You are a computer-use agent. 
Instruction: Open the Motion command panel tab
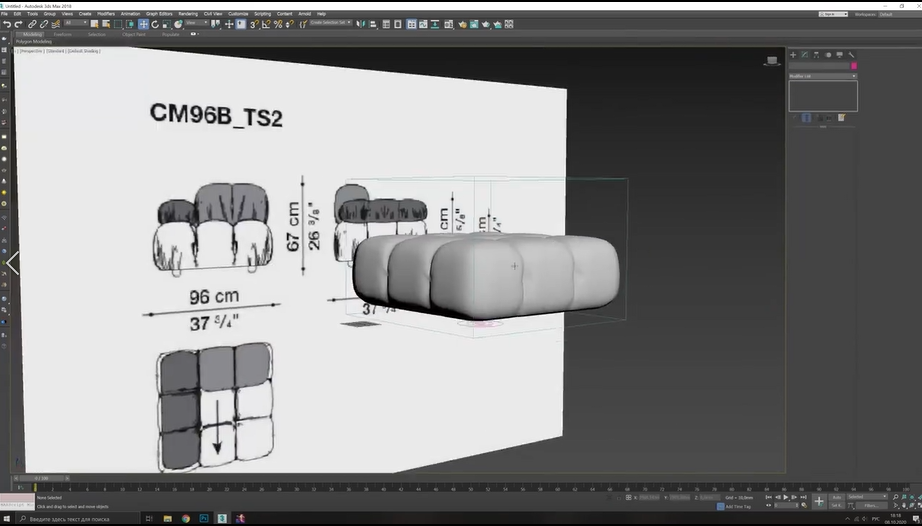click(x=828, y=55)
